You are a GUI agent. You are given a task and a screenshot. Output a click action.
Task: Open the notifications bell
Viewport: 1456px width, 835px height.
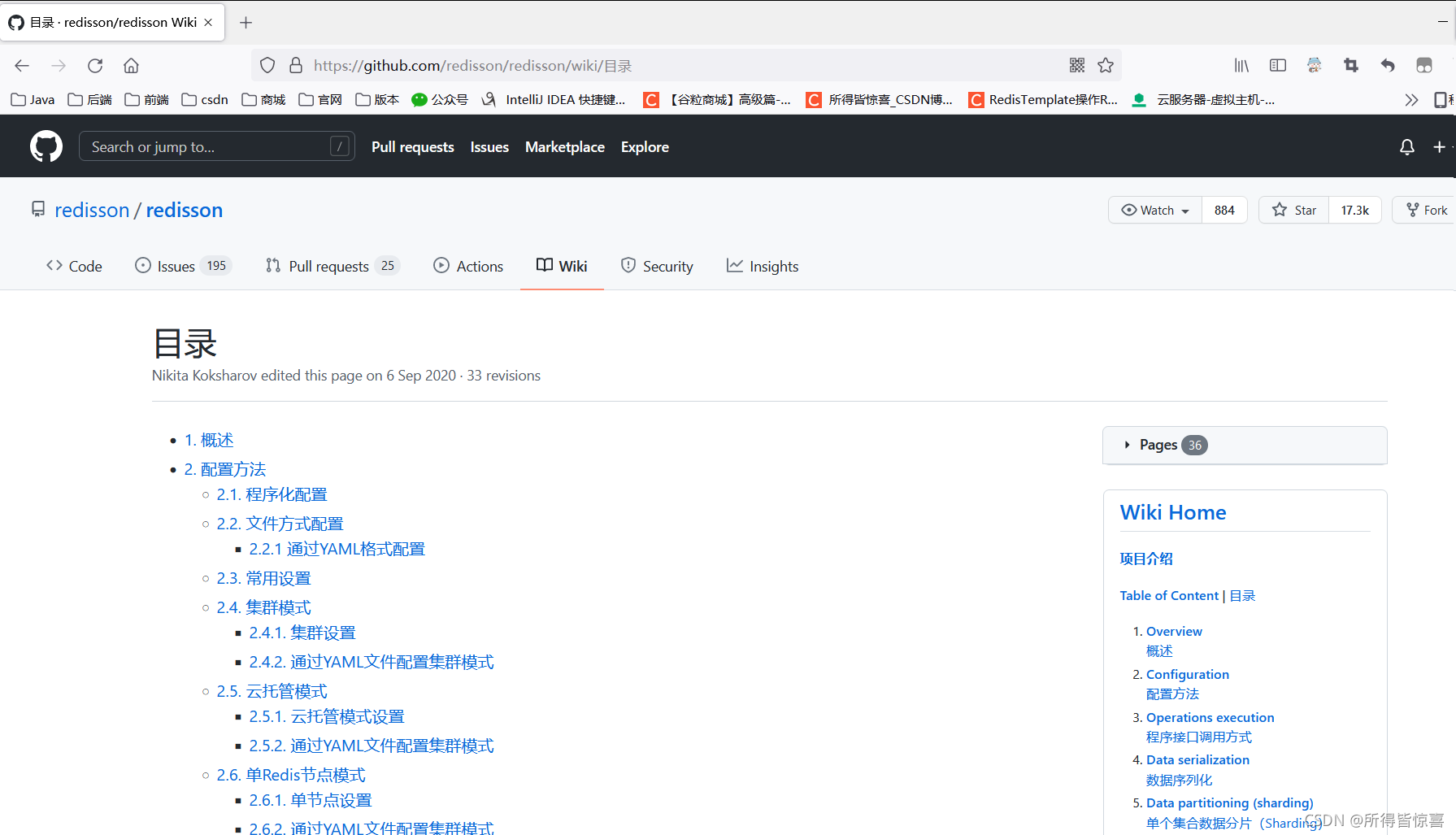point(1406,147)
